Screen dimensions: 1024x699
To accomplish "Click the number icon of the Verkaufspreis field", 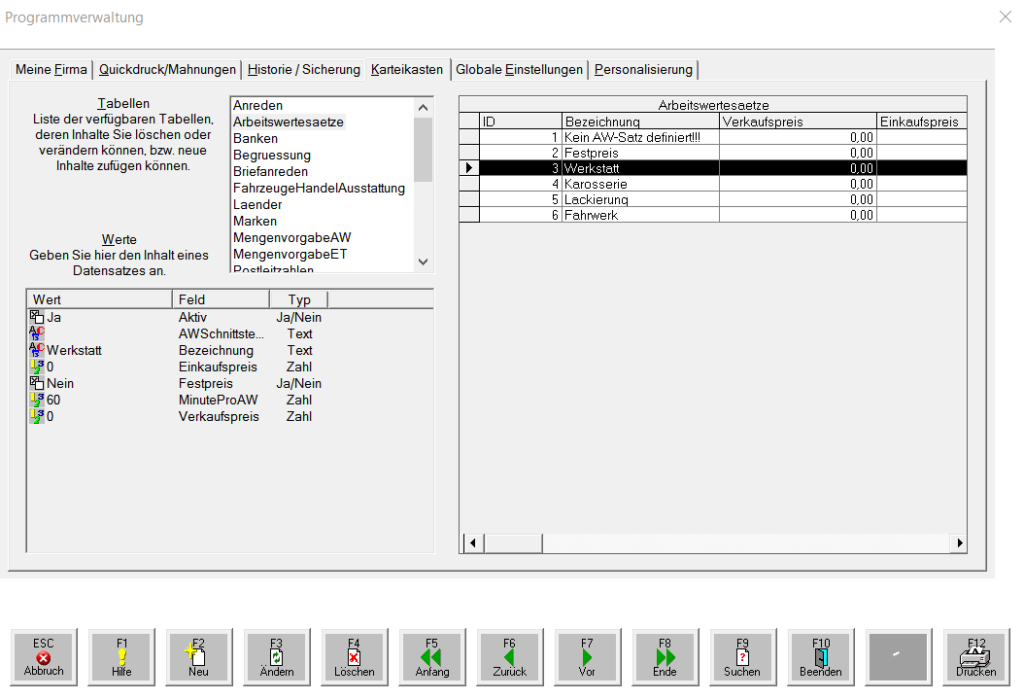I will point(37,416).
